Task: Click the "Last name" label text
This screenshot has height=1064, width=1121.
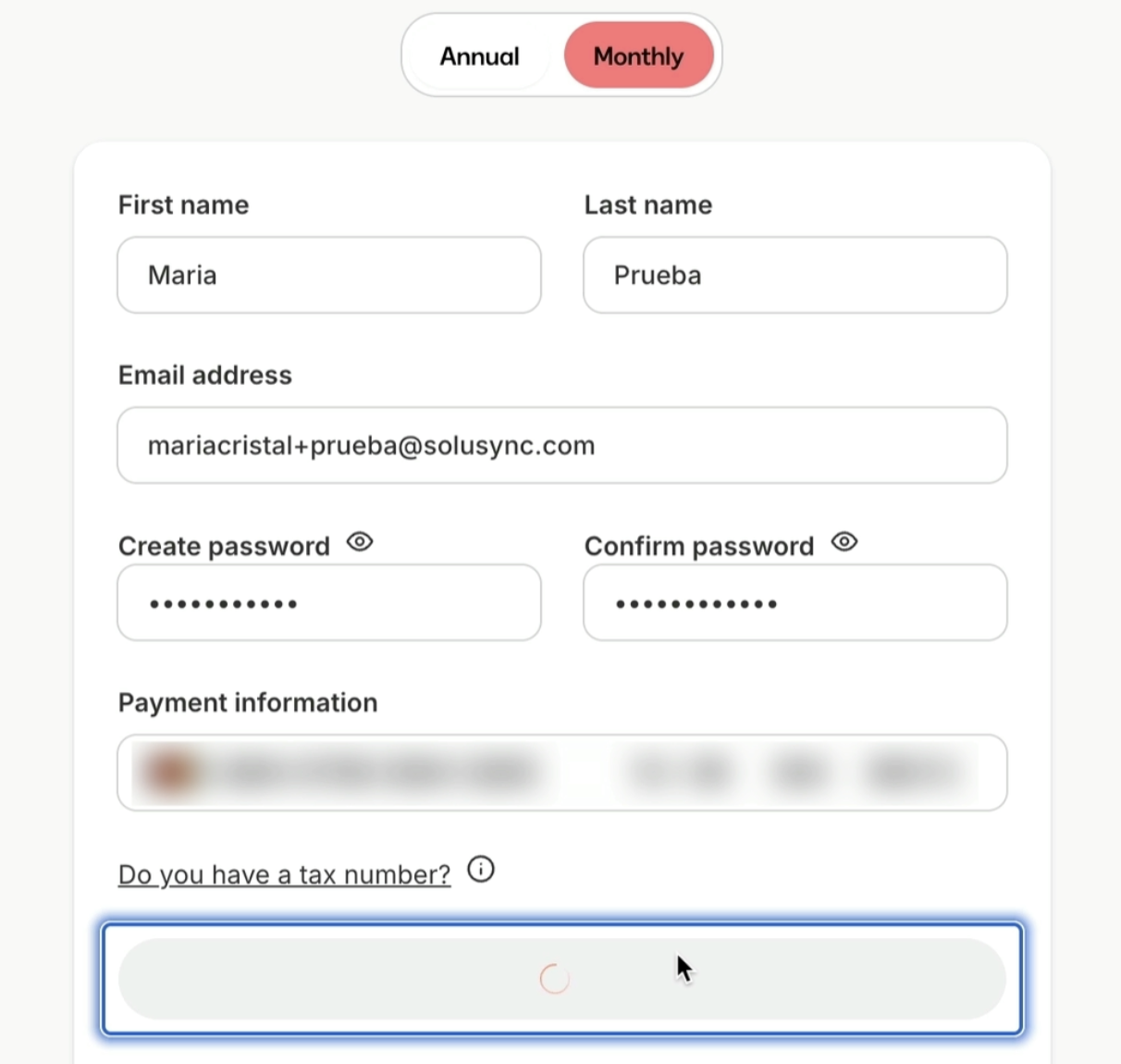Action: pos(647,204)
